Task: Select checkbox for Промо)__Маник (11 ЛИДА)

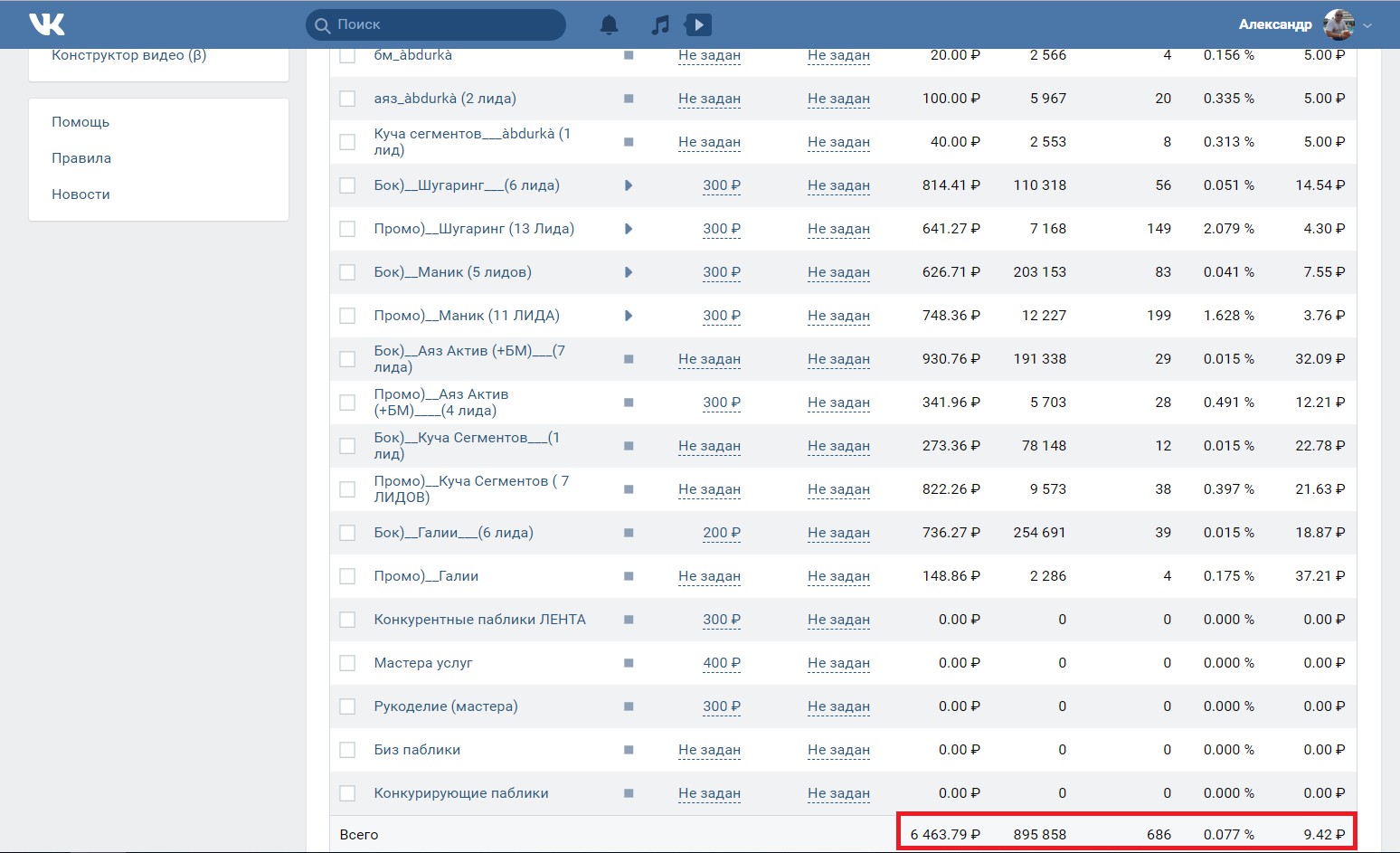Action: coord(347,316)
